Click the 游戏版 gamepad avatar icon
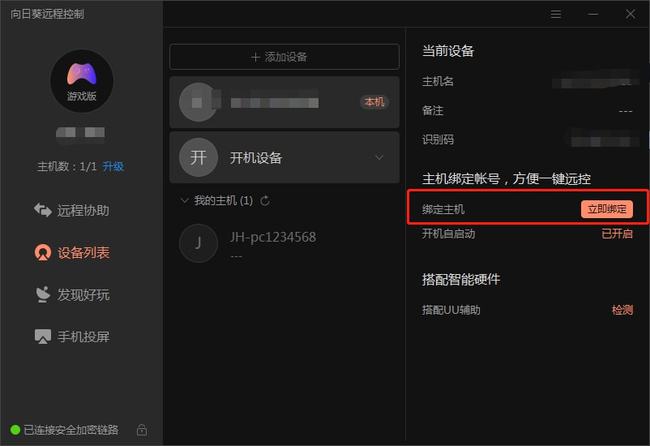 (x=82, y=81)
